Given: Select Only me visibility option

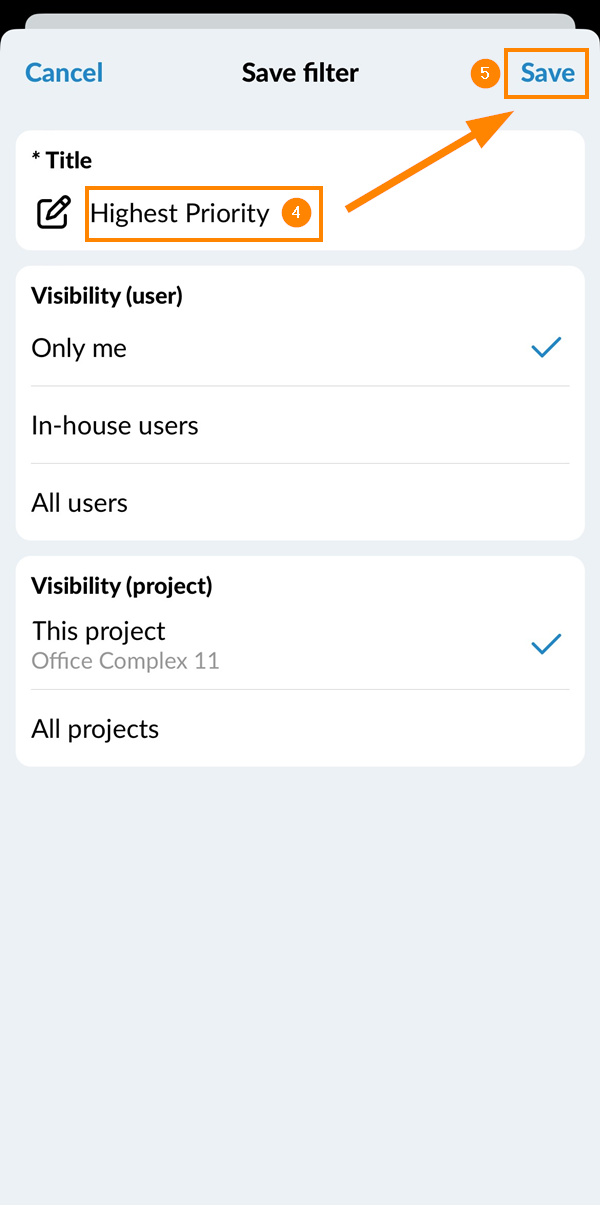Looking at the screenshot, I should point(79,348).
